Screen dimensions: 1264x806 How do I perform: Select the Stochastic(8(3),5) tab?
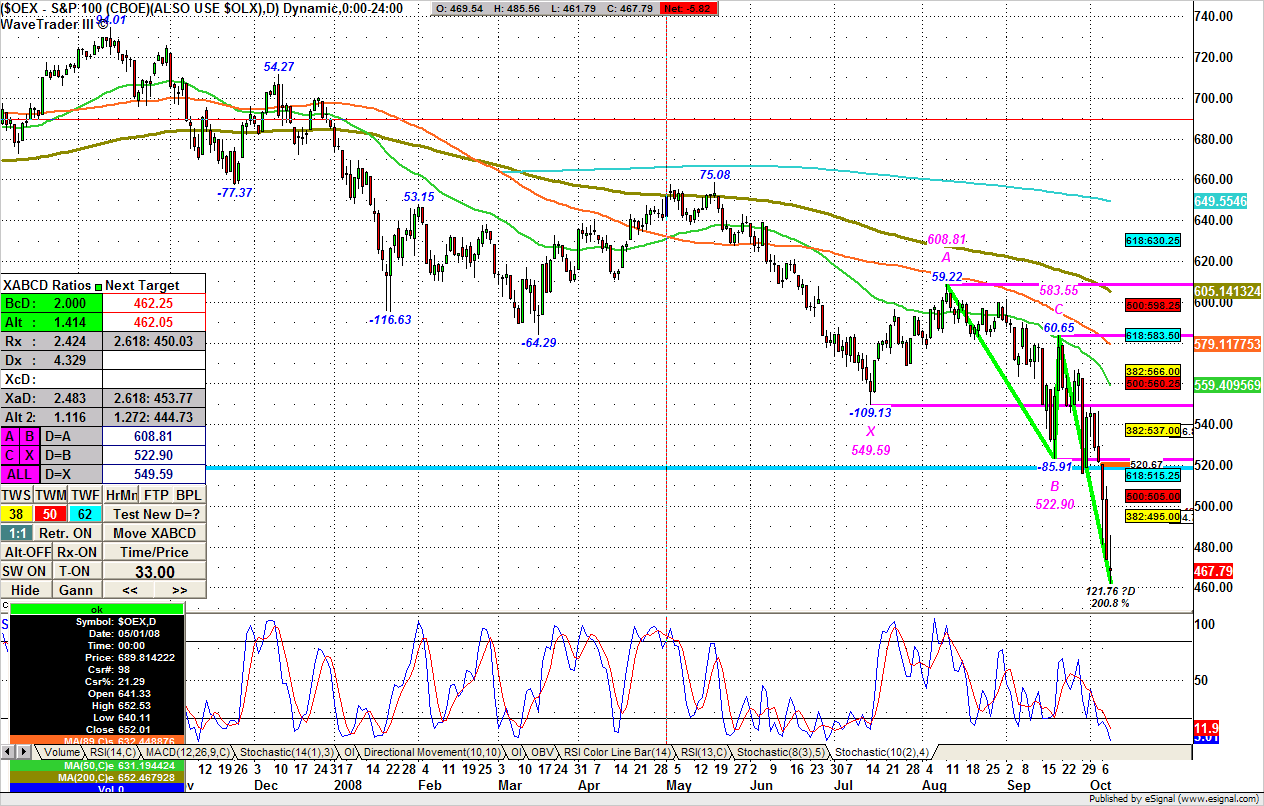781,752
